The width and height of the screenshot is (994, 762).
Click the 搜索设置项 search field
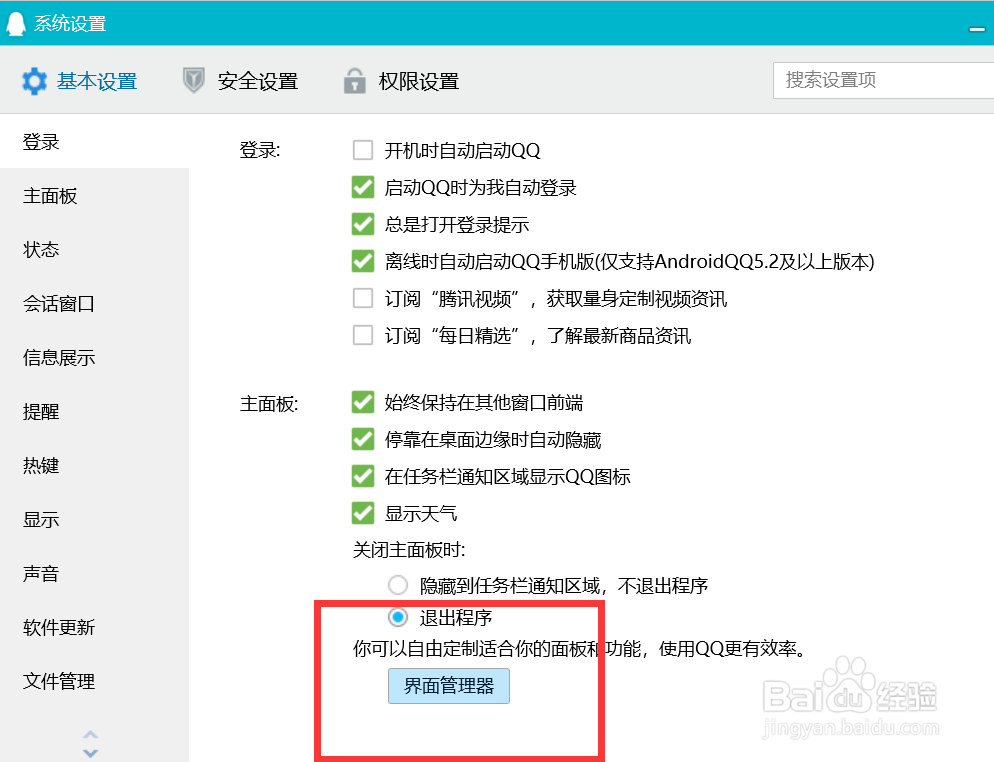(883, 81)
